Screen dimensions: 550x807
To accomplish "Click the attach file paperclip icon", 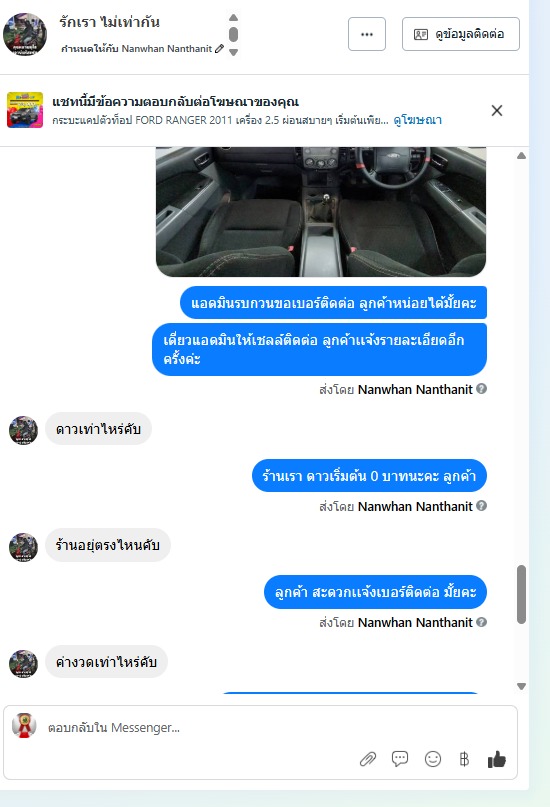I will click(368, 759).
